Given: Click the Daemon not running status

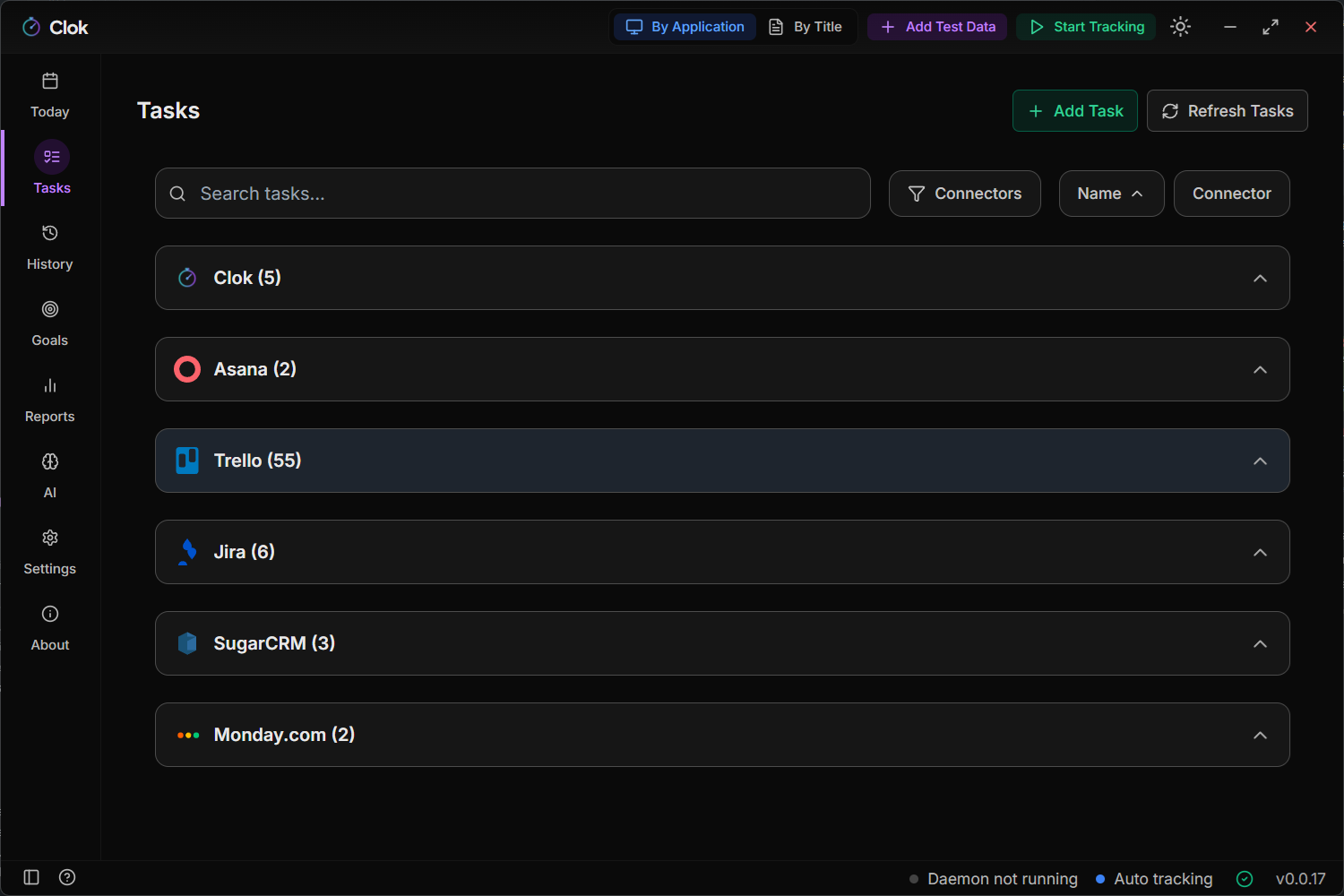Looking at the screenshot, I should [993, 879].
